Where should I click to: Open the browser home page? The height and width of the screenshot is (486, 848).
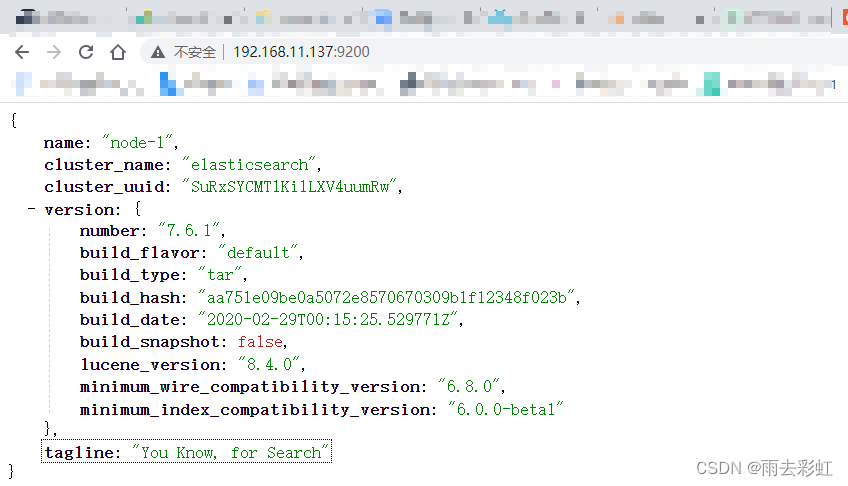(118, 52)
